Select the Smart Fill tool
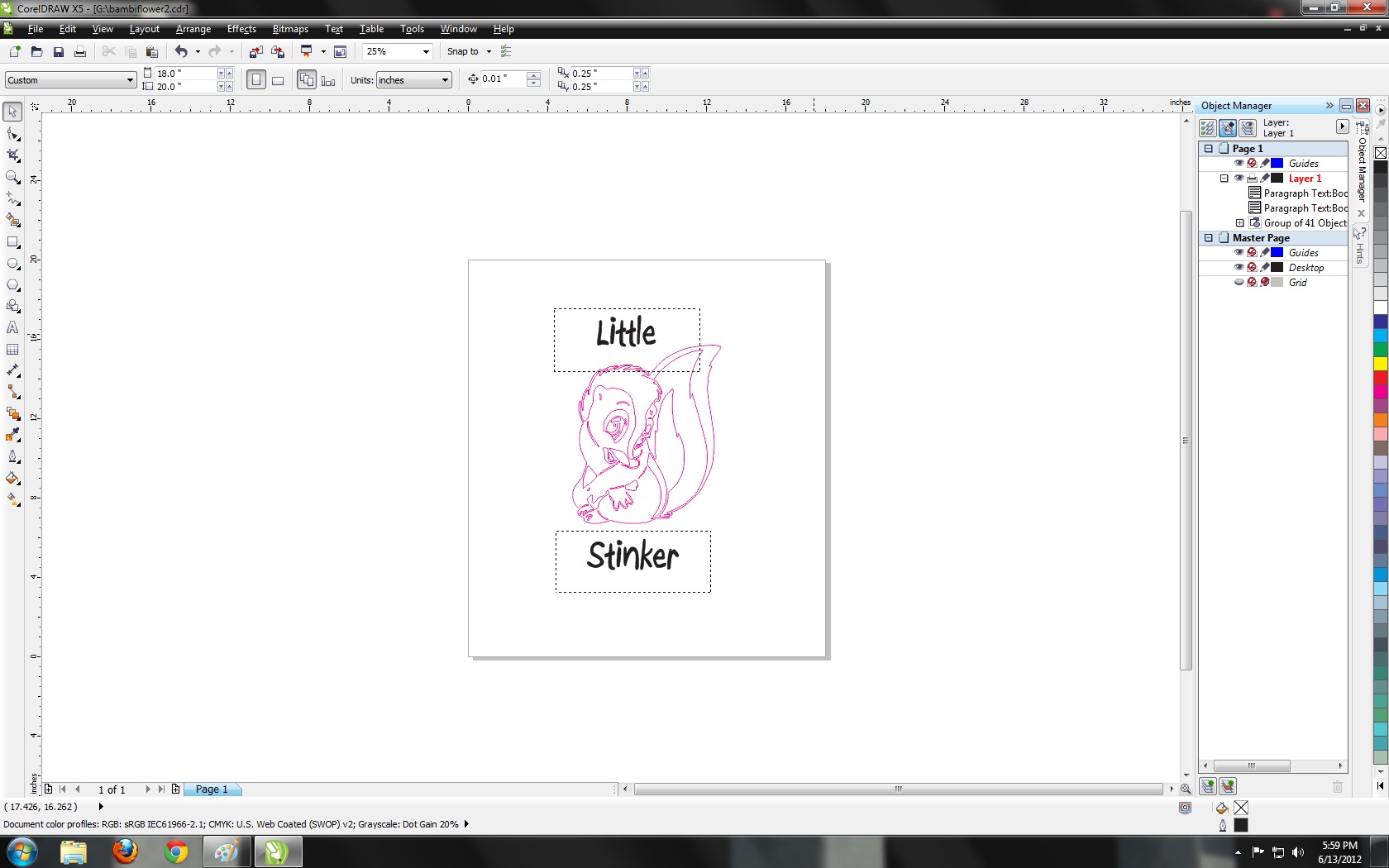The image size is (1389, 868). (12, 220)
